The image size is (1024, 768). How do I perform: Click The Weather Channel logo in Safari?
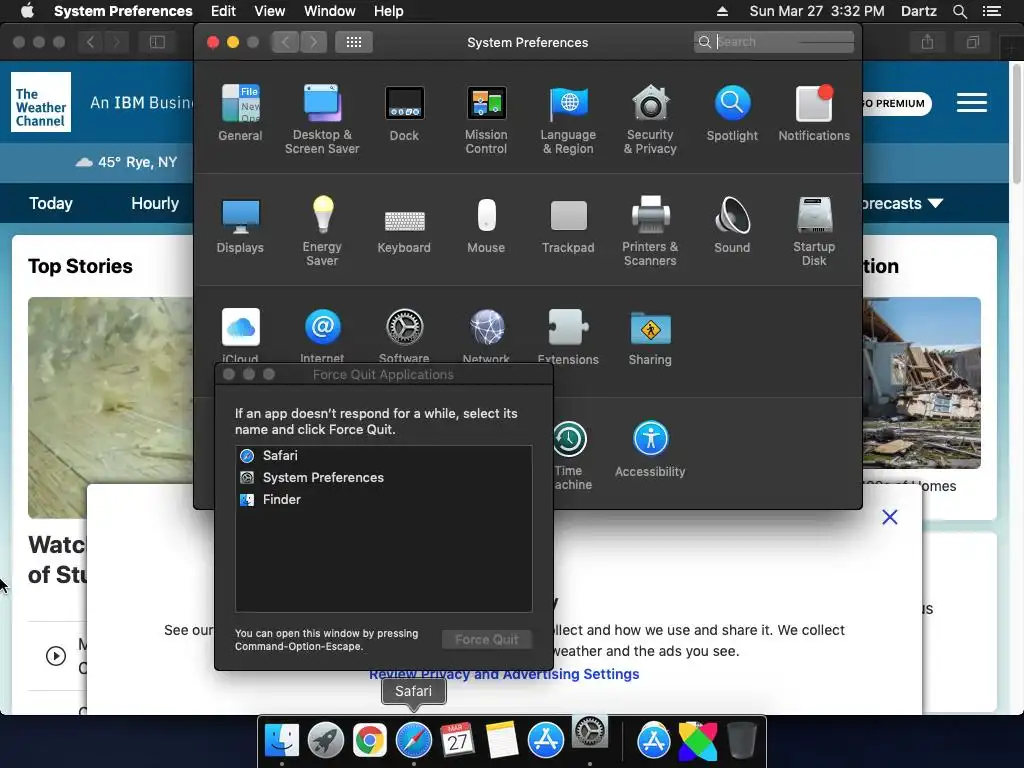tap(41, 102)
